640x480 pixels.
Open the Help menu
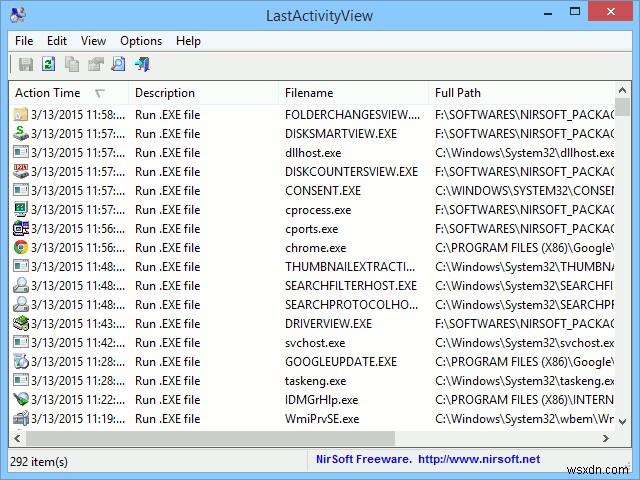point(188,41)
